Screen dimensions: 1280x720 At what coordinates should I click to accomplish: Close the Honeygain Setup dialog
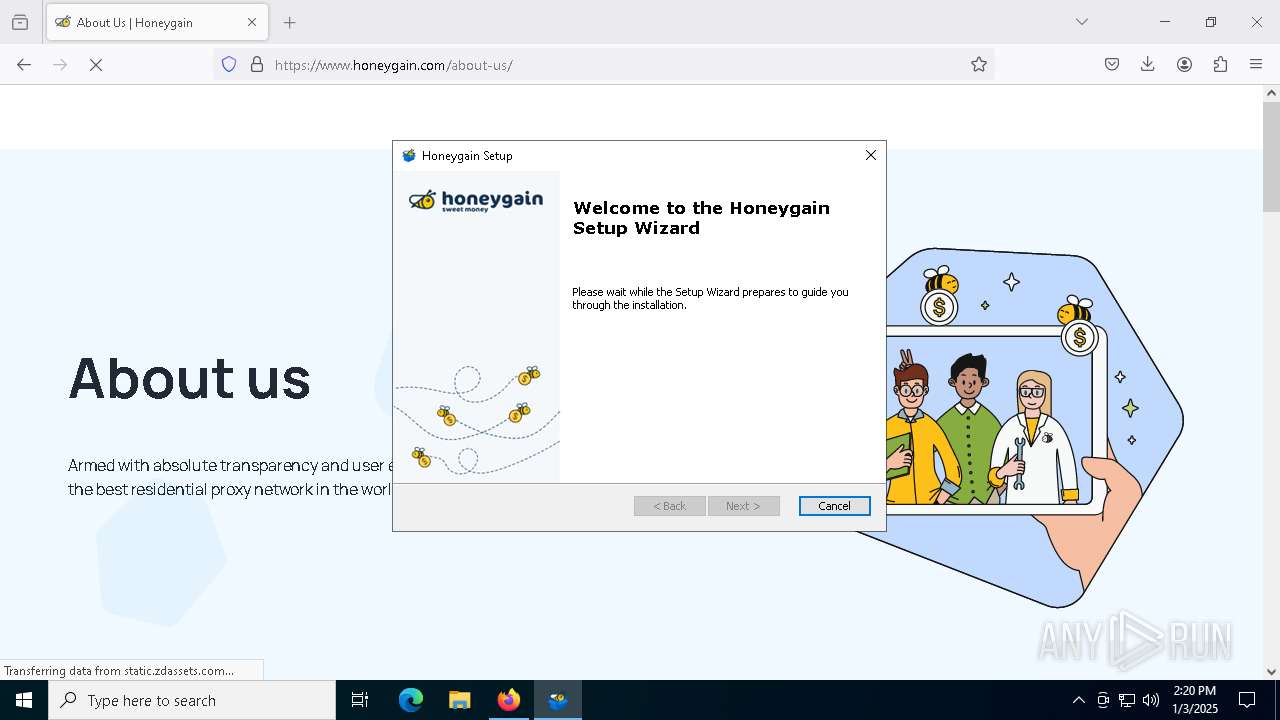(871, 155)
